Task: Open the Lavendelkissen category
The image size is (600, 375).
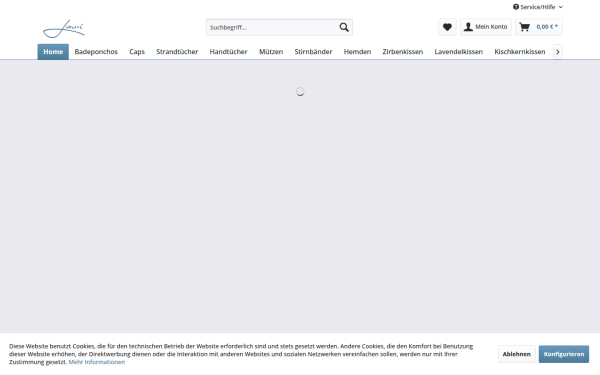Action: [458, 52]
